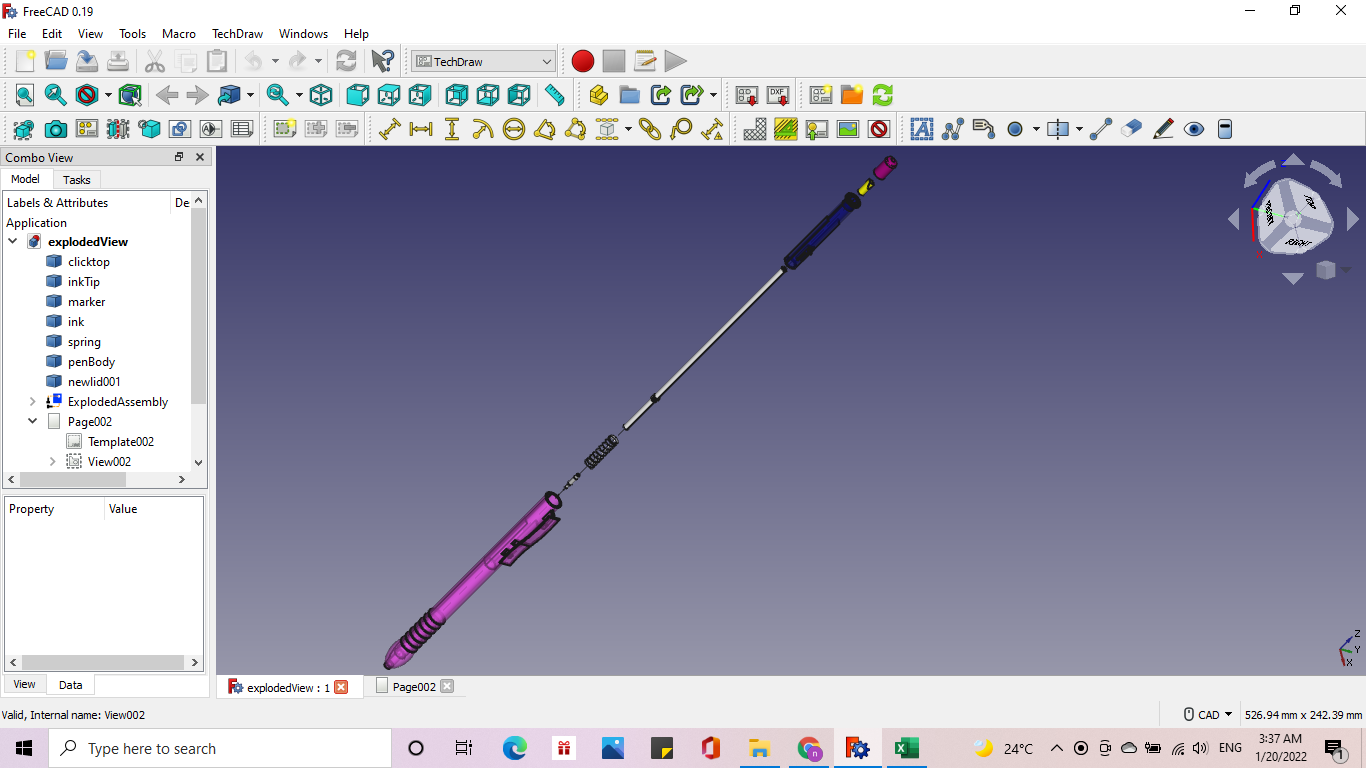Open the TechDraw menu
1366x768 pixels.
[x=237, y=33]
